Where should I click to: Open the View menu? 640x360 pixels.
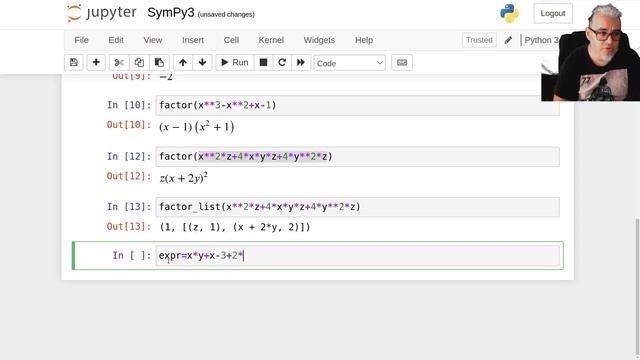pyautogui.click(x=153, y=40)
